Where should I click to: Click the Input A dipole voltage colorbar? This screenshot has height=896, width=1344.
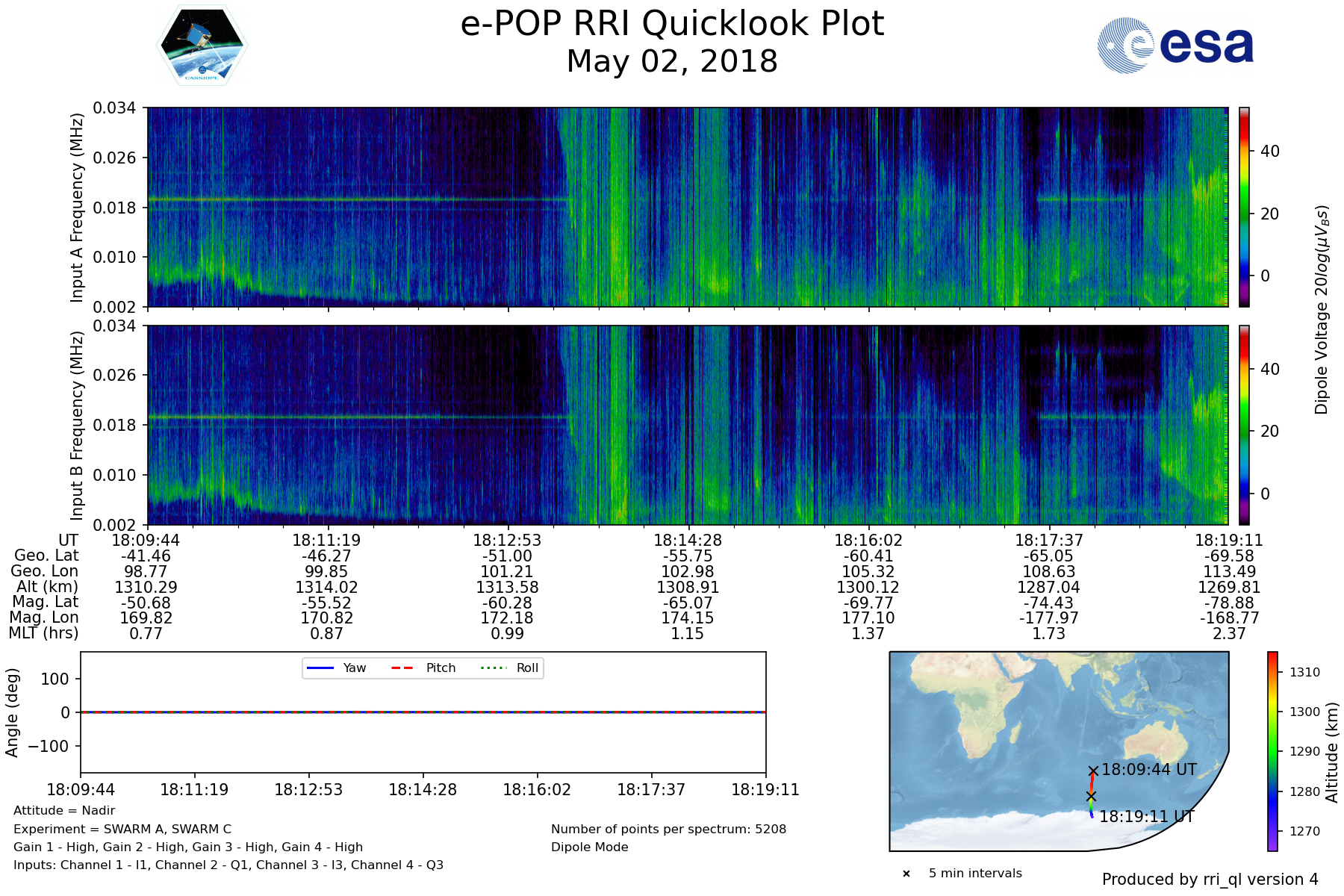1244,207
